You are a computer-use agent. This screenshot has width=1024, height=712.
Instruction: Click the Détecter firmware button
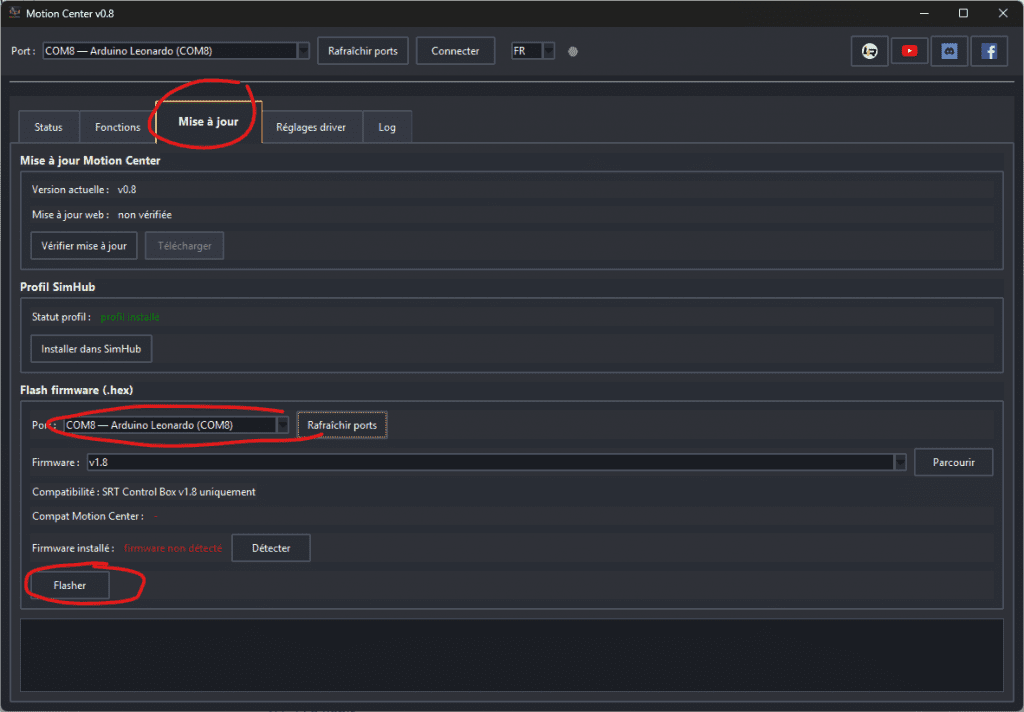pyautogui.click(x=270, y=548)
